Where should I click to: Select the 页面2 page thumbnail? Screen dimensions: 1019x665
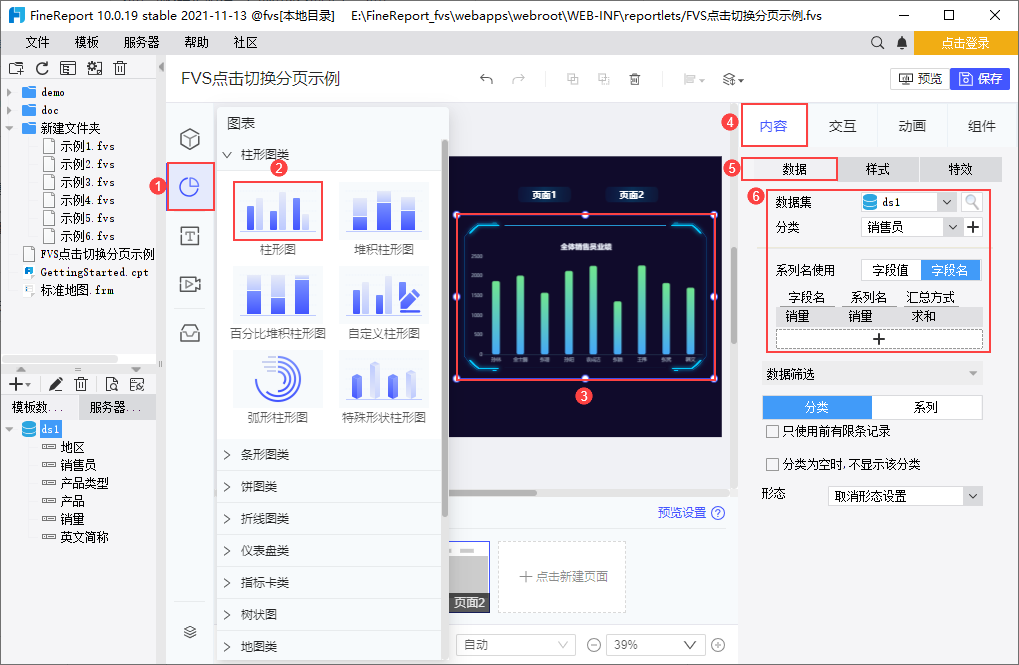[469, 577]
